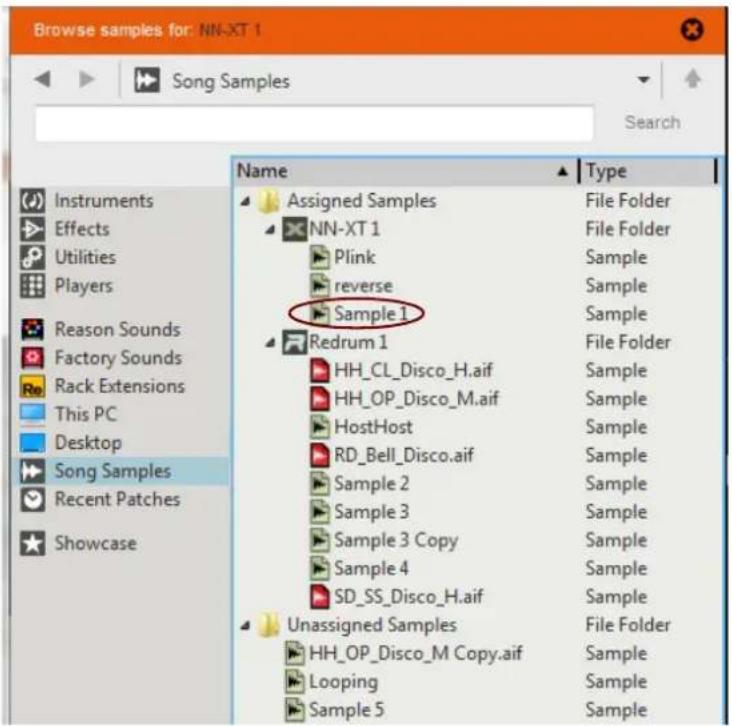Viewport: 732px width, 726px height.
Task: Click in the search text field
Action: tap(315, 124)
